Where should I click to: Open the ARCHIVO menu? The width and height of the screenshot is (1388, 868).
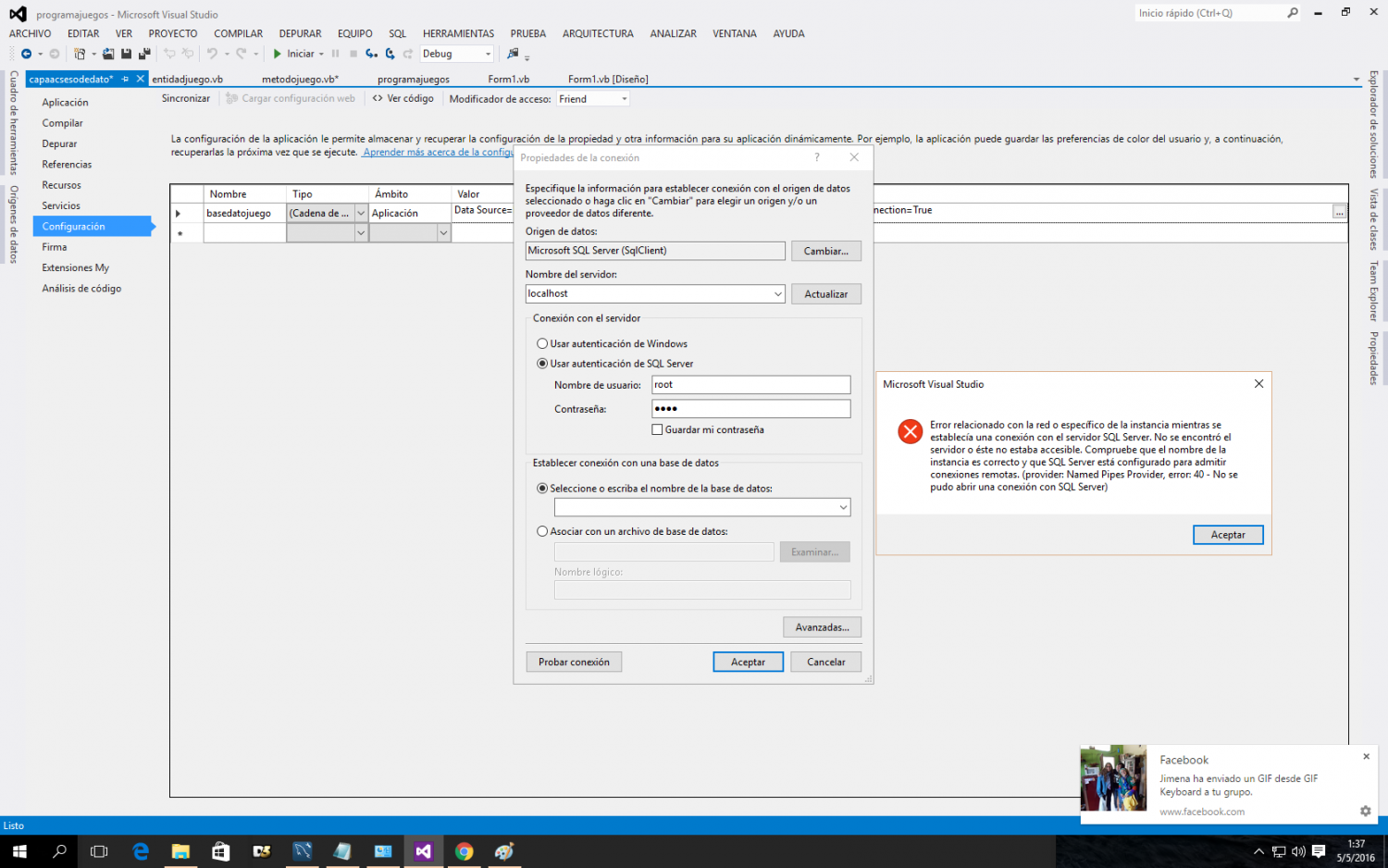[31, 33]
